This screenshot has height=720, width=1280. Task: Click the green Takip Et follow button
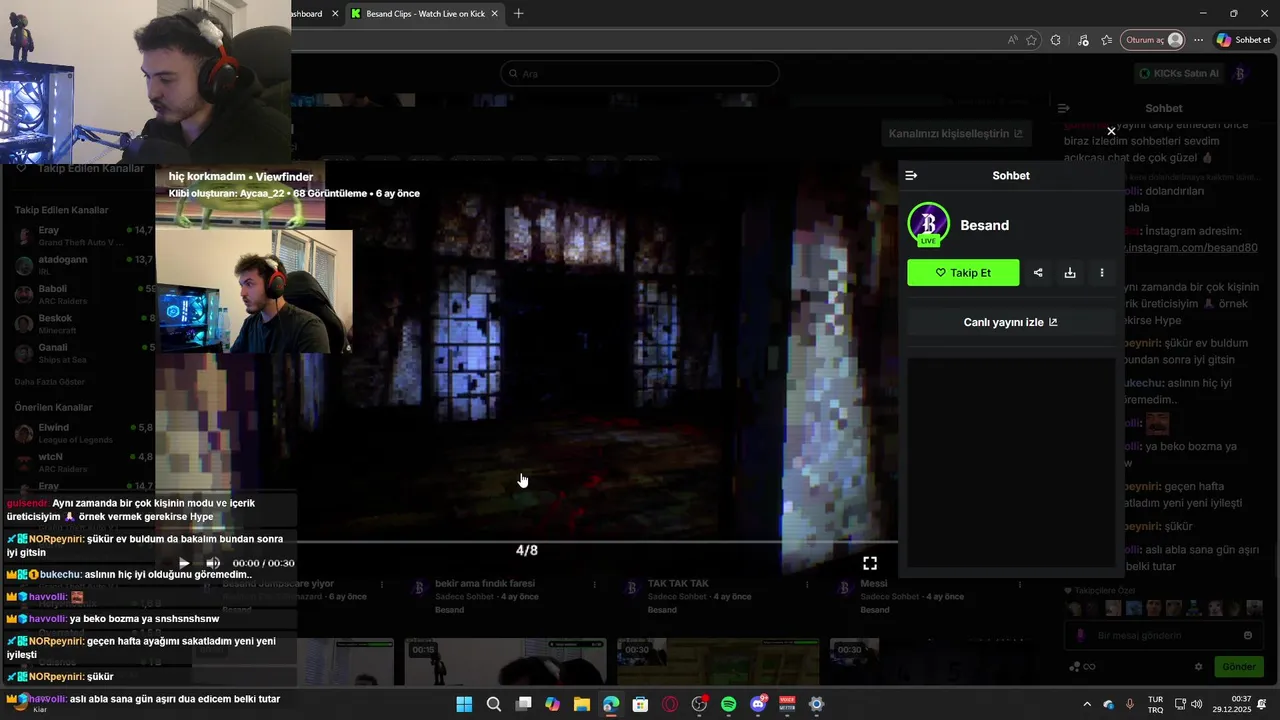pos(963,273)
